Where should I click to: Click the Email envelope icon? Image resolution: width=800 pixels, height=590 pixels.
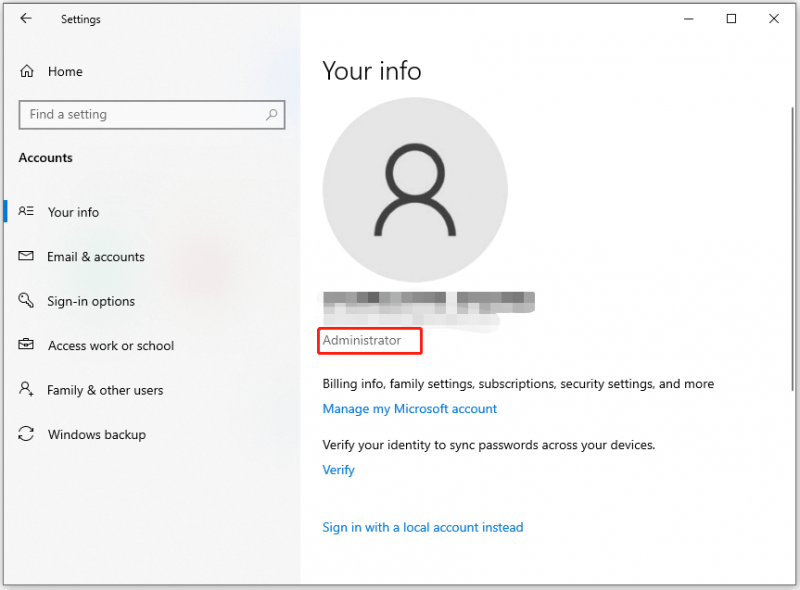pyautogui.click(x=26, y=256)
